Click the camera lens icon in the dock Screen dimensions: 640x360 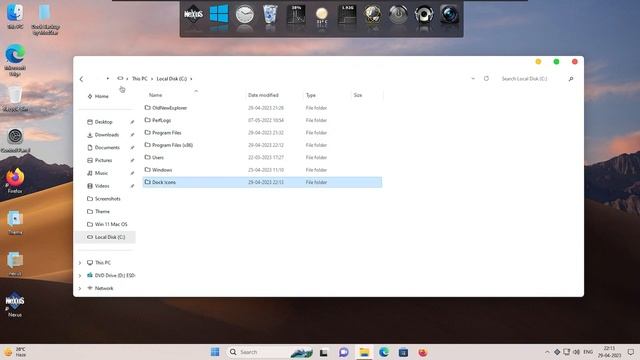pos(449,15)
